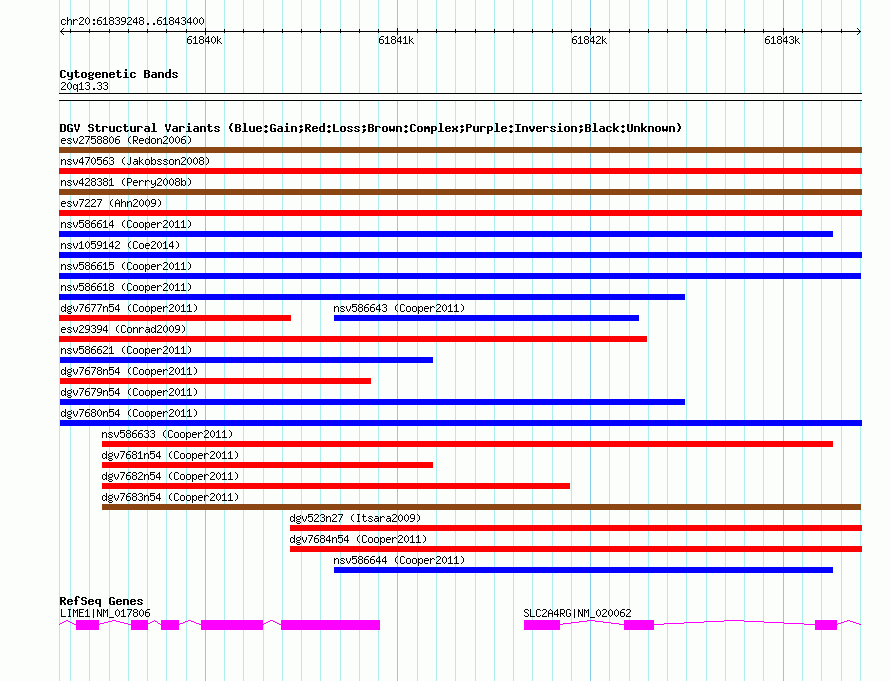Select the blue dgv7679n54 gain bar

pos(372,402)
